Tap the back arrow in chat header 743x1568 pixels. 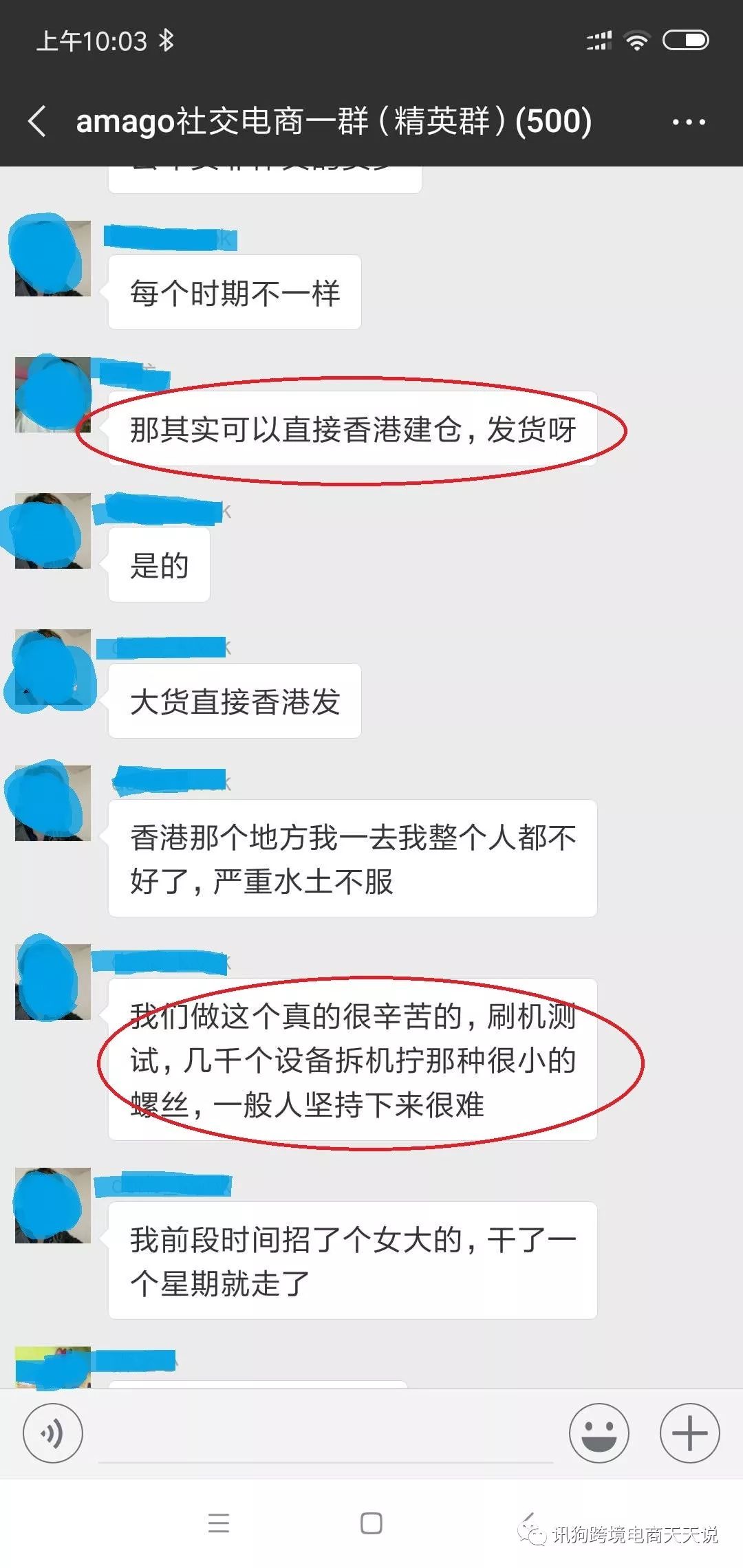click(37, 122)
